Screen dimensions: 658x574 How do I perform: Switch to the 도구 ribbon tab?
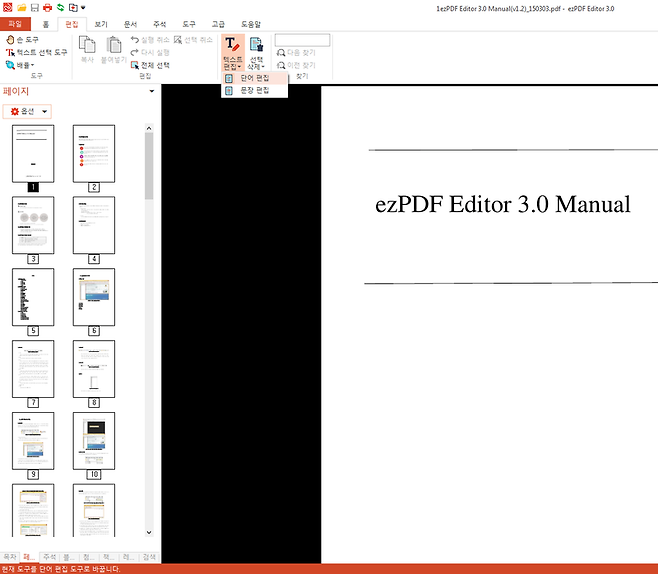click(x=189, y=24)
